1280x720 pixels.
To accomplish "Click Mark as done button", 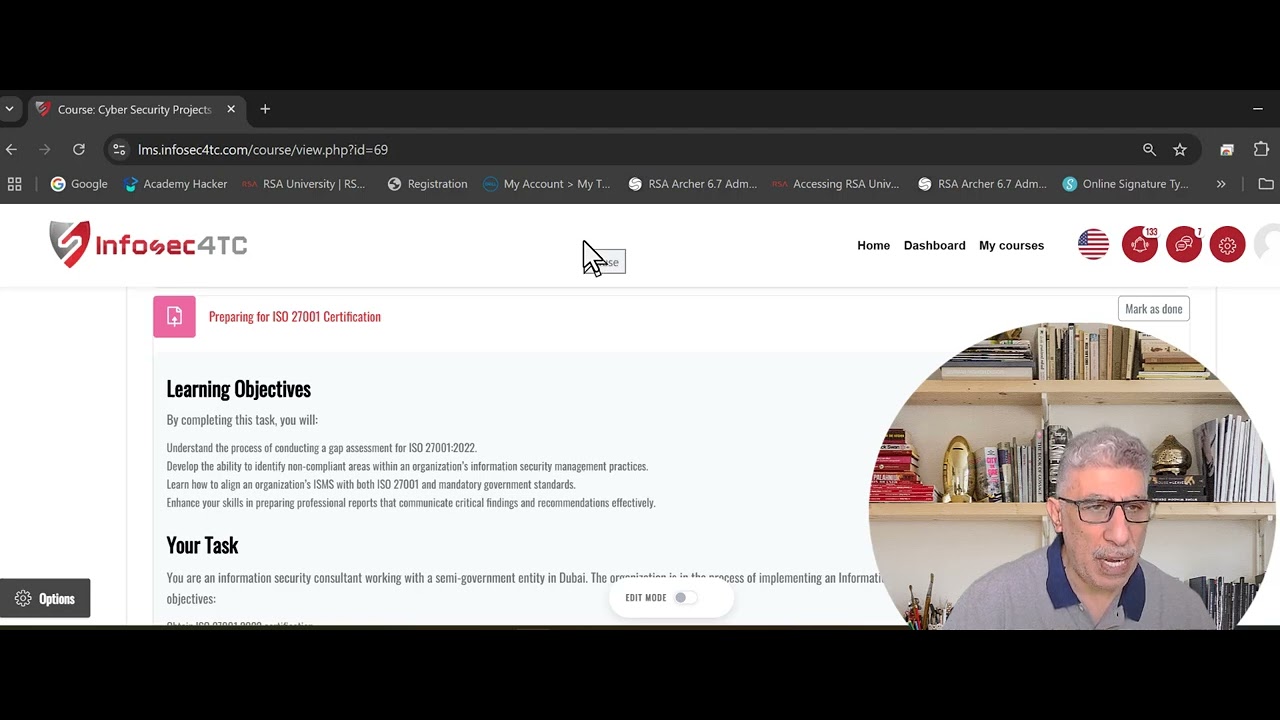I will 1153,309.
